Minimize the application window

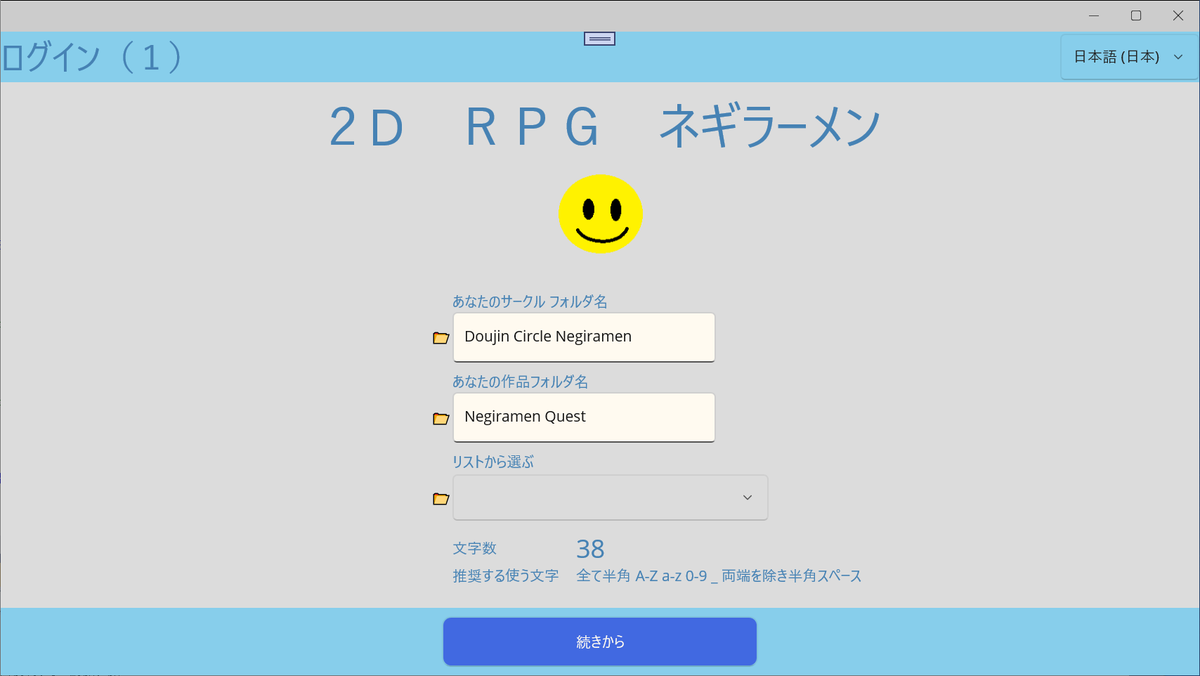point(1095,15)
